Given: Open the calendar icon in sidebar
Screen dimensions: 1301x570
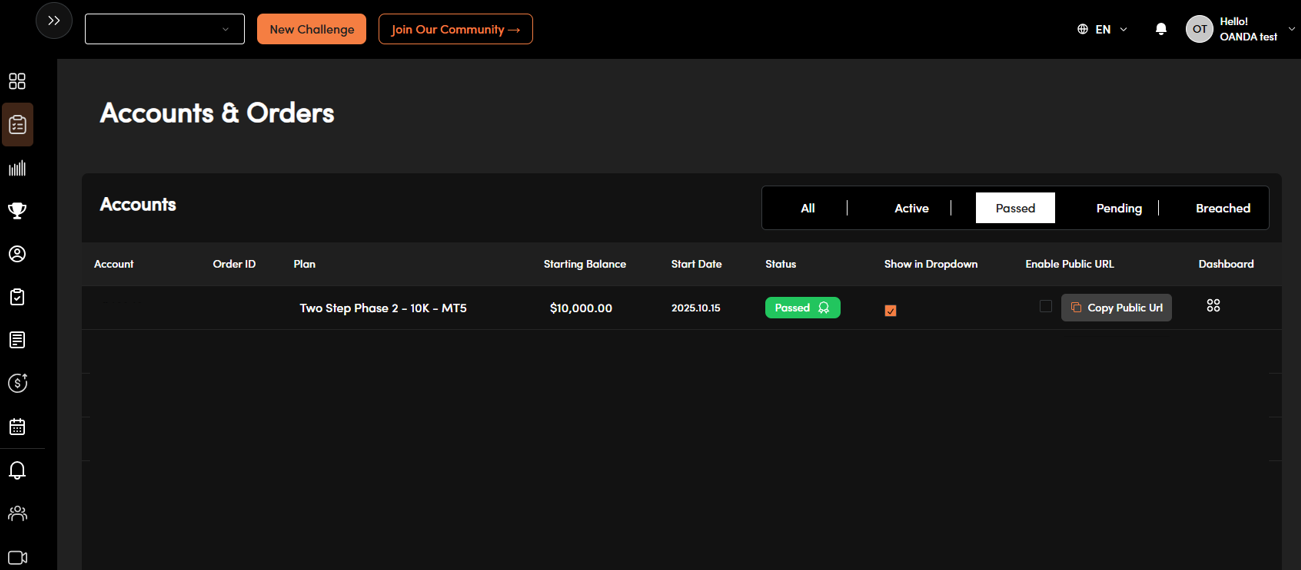Looking at the screenshot, I should click(x=17, y=426).
